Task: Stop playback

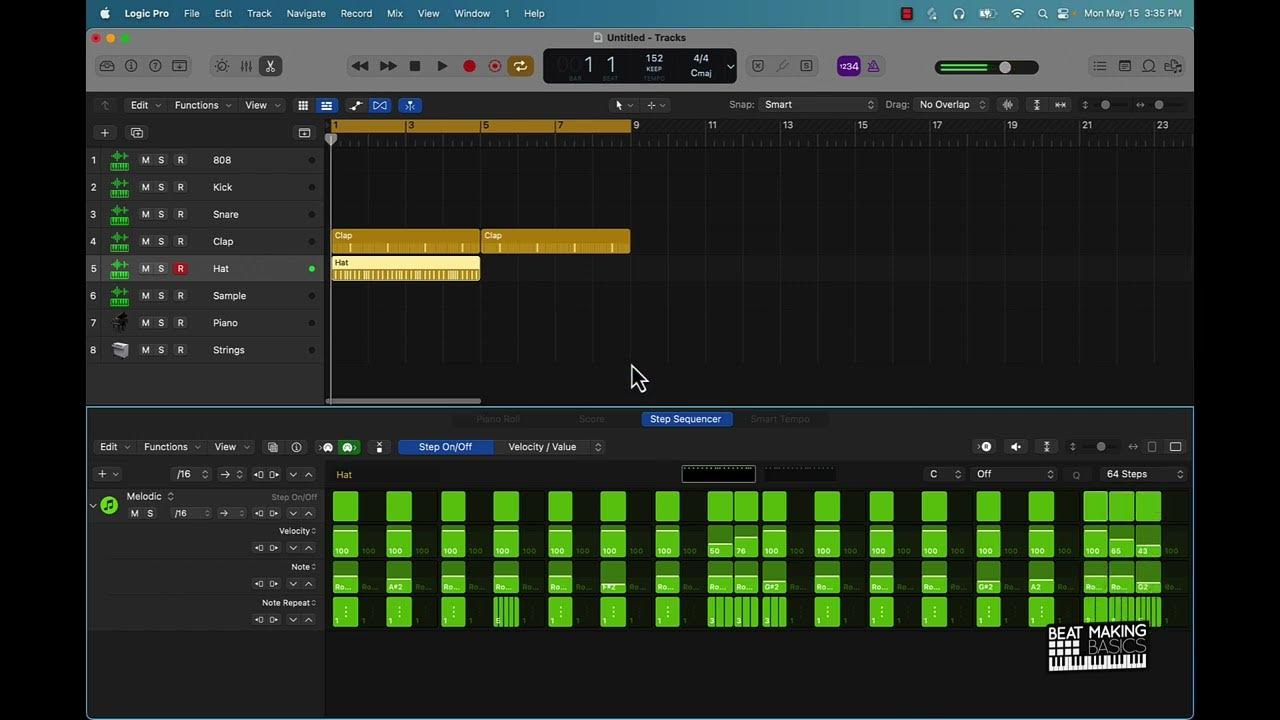Action: pyautogui.click(x=415, y=66)
